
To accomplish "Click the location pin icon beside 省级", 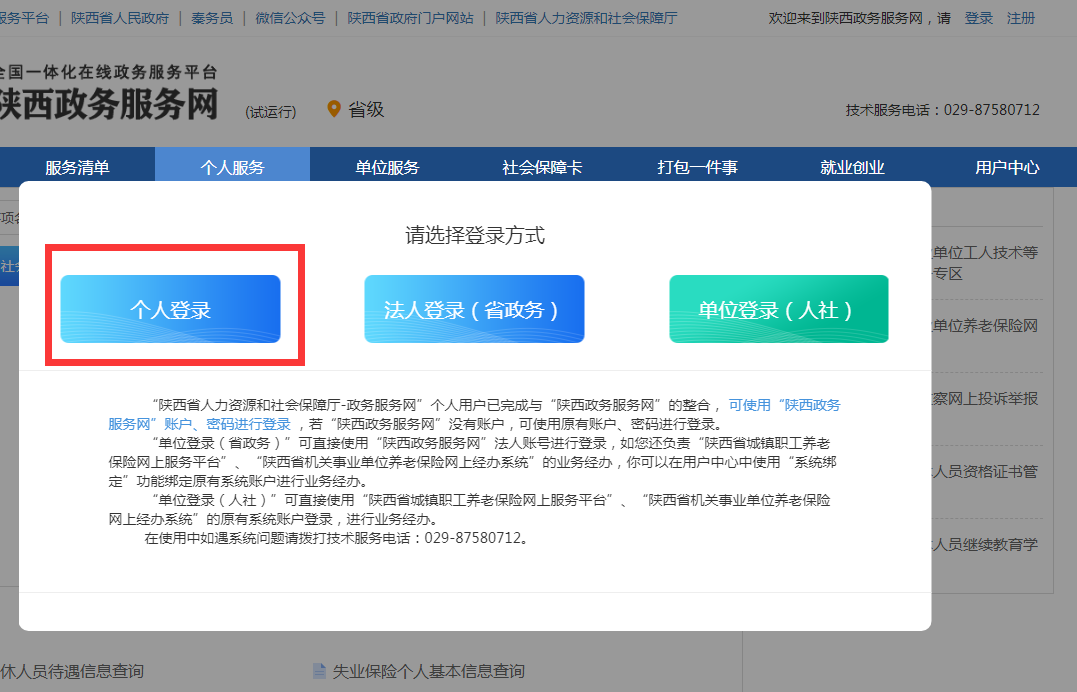I will (x=334, y=110).
